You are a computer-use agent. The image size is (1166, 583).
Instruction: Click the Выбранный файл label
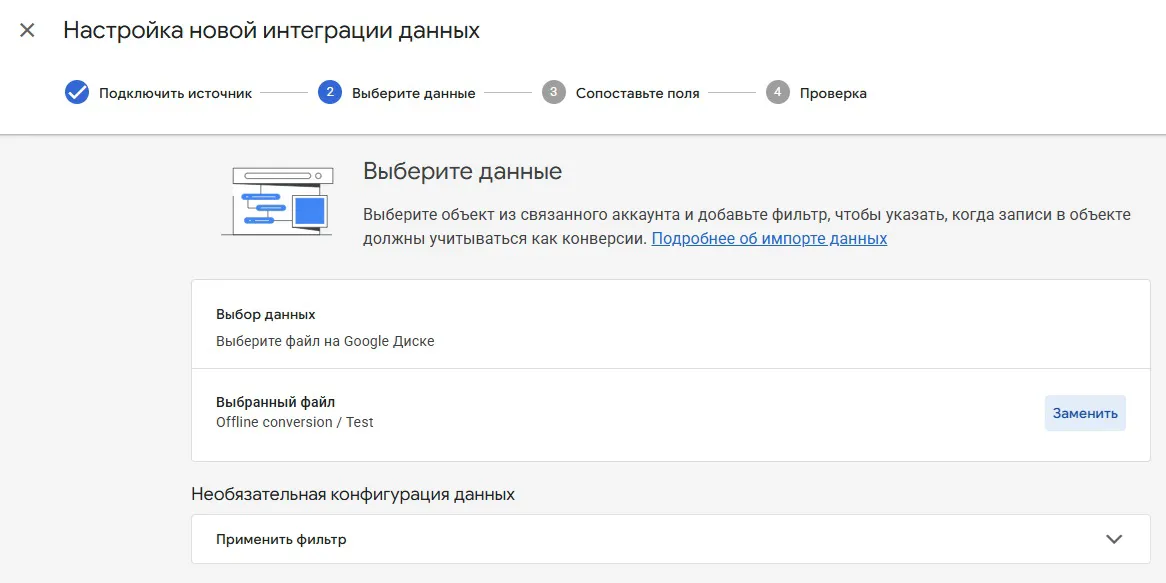[275, 402]
